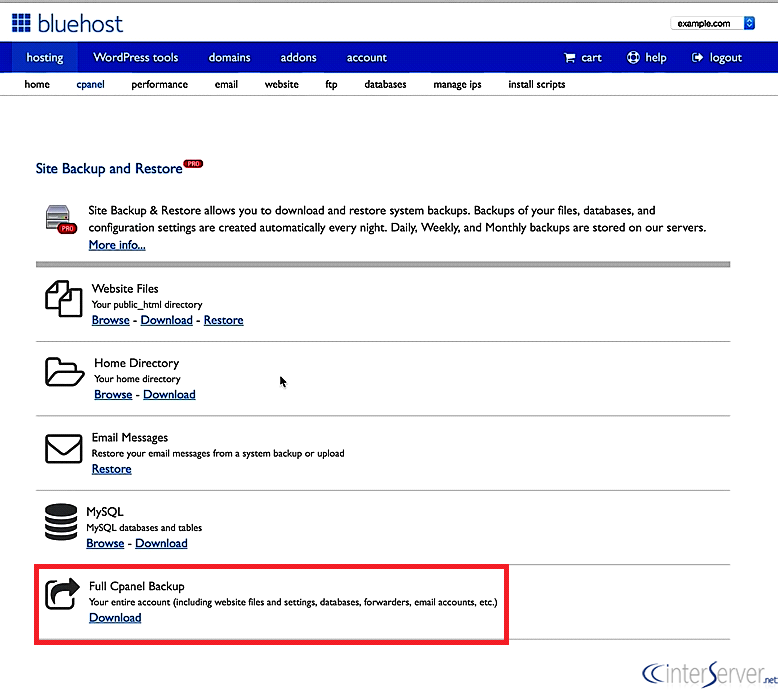778x690 pixels.
Task: Download the MySQL databases backup
Action: pos(161,543)
